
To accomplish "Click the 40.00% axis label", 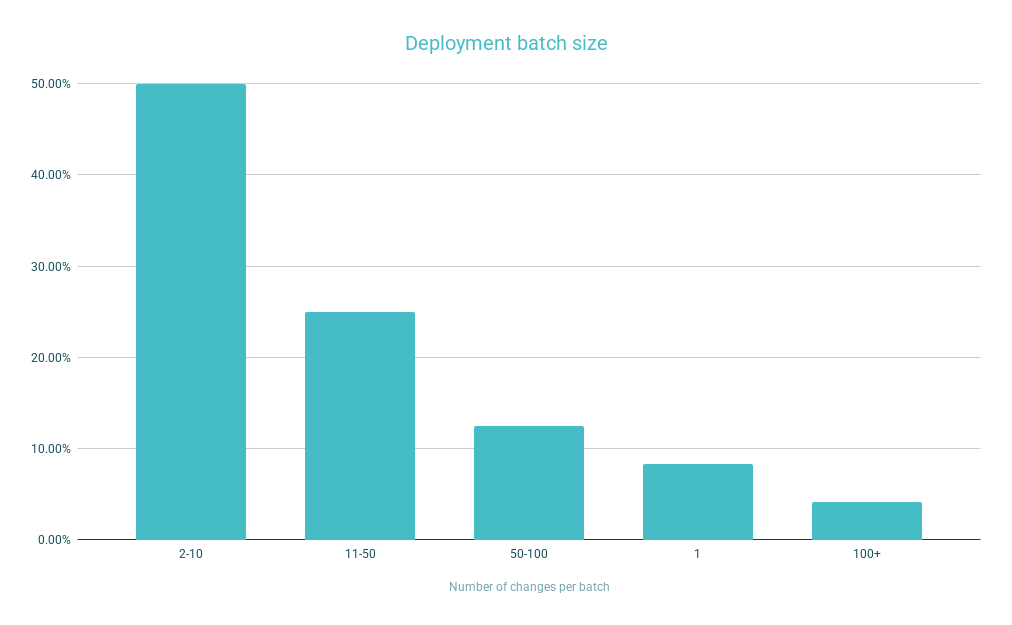I will pyautogui.click(x=51, y=175).
